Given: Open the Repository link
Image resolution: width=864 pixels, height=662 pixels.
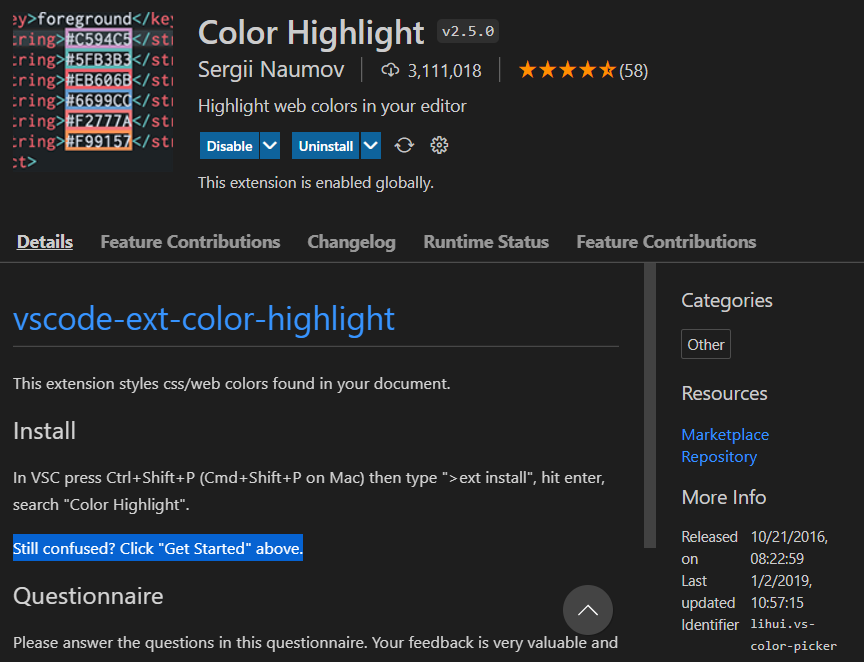Looking at the screenshot, I should coord(719,456).
